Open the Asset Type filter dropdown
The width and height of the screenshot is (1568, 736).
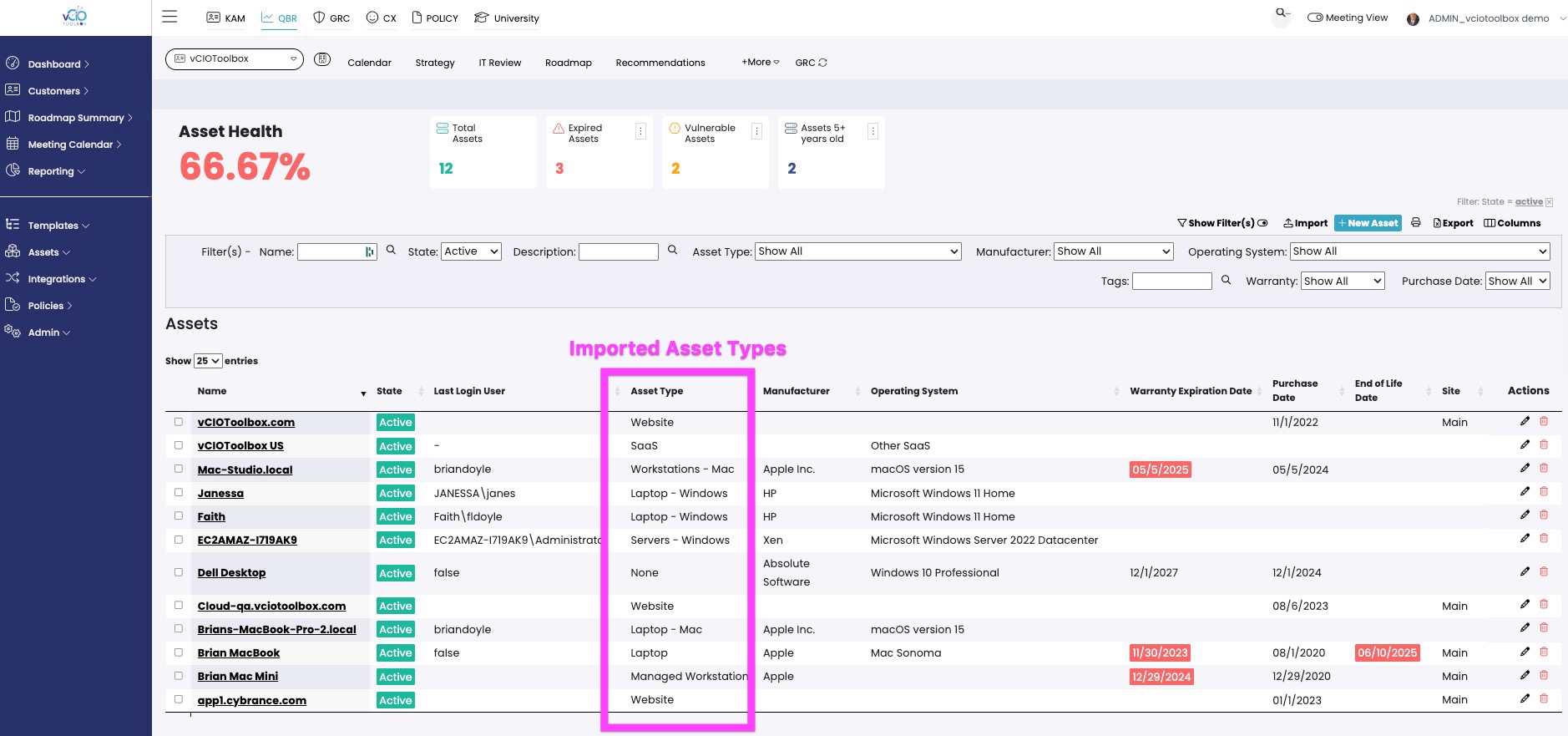[x=858, y=251]
